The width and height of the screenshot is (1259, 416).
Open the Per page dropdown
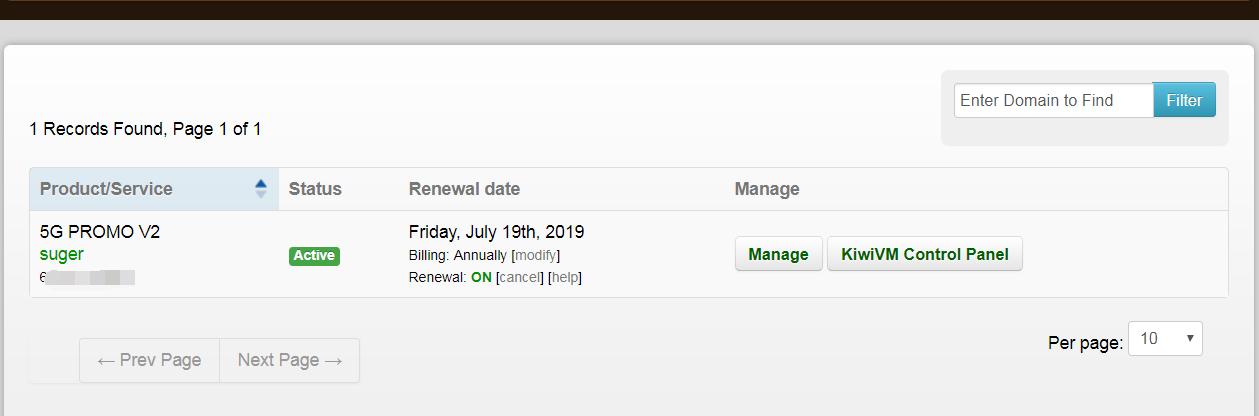coord(1165,339)
